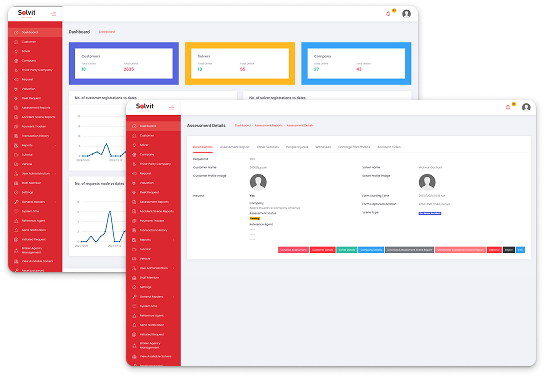The height and width of the screenshot is (377, 544).
Task: Select the Basic Details tab
Action: pyautogui.click(x=203, y=147)
